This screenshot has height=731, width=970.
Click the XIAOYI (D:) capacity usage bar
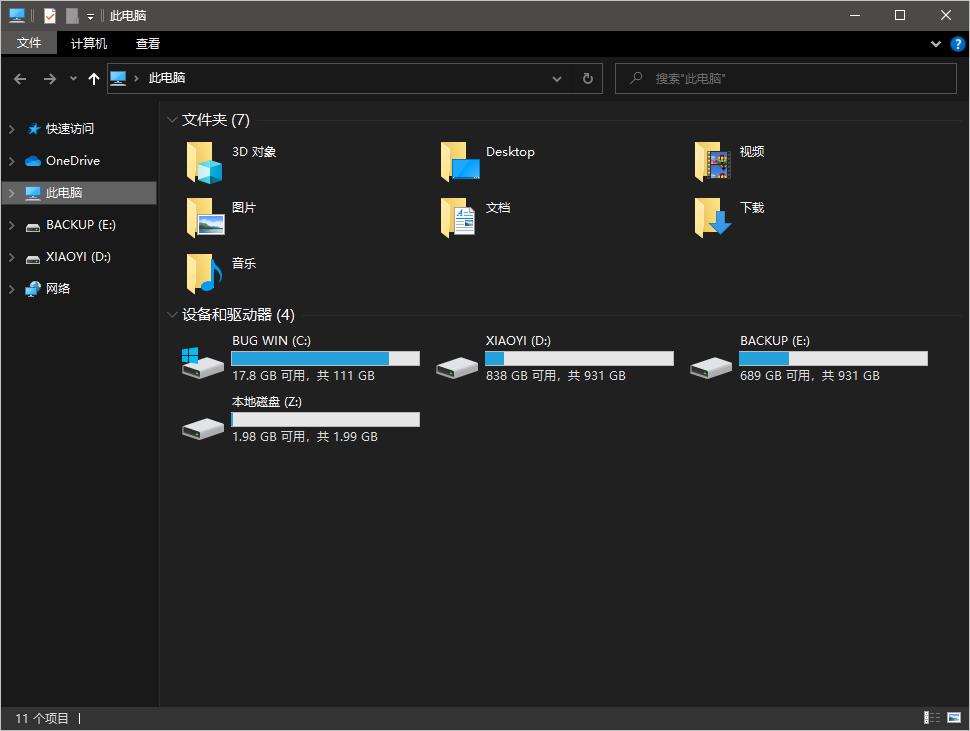click(579, 358)
